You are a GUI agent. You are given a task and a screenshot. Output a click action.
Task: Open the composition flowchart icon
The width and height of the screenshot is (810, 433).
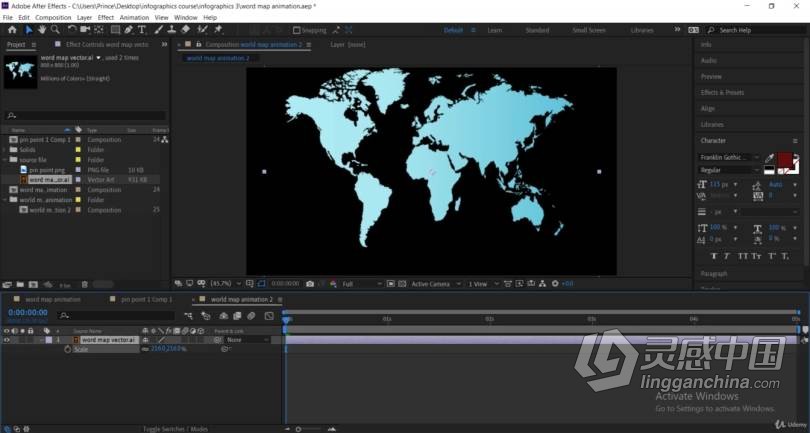coord(542,284)
